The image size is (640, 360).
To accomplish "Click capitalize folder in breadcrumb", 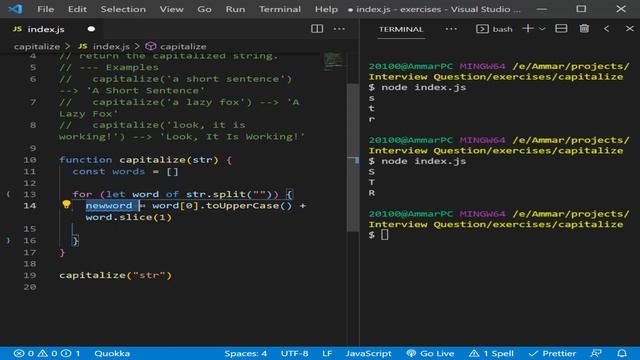I will (37, 46).
